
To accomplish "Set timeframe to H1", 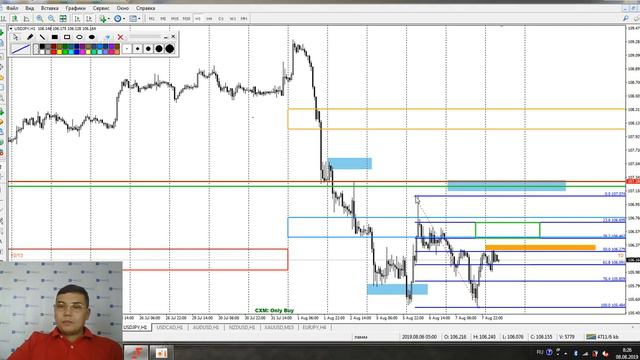I will pyautogui.click(x=198, y=19).
